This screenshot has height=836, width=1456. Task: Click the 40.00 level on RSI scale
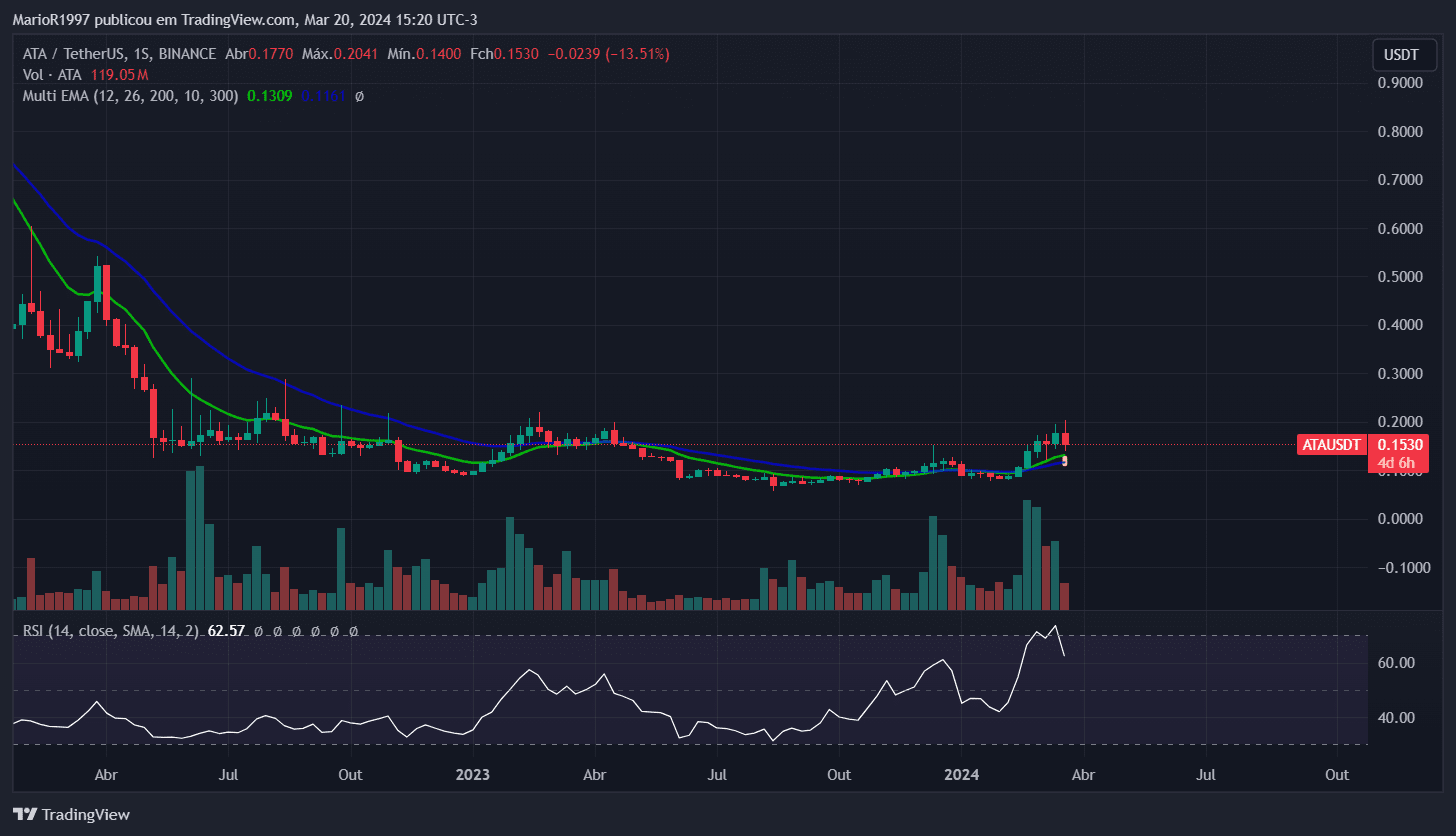point(1395,718)
